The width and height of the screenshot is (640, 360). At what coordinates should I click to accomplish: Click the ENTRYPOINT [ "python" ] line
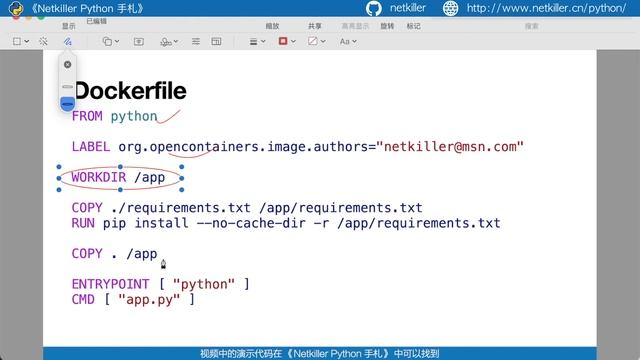[x=160, y=284]
